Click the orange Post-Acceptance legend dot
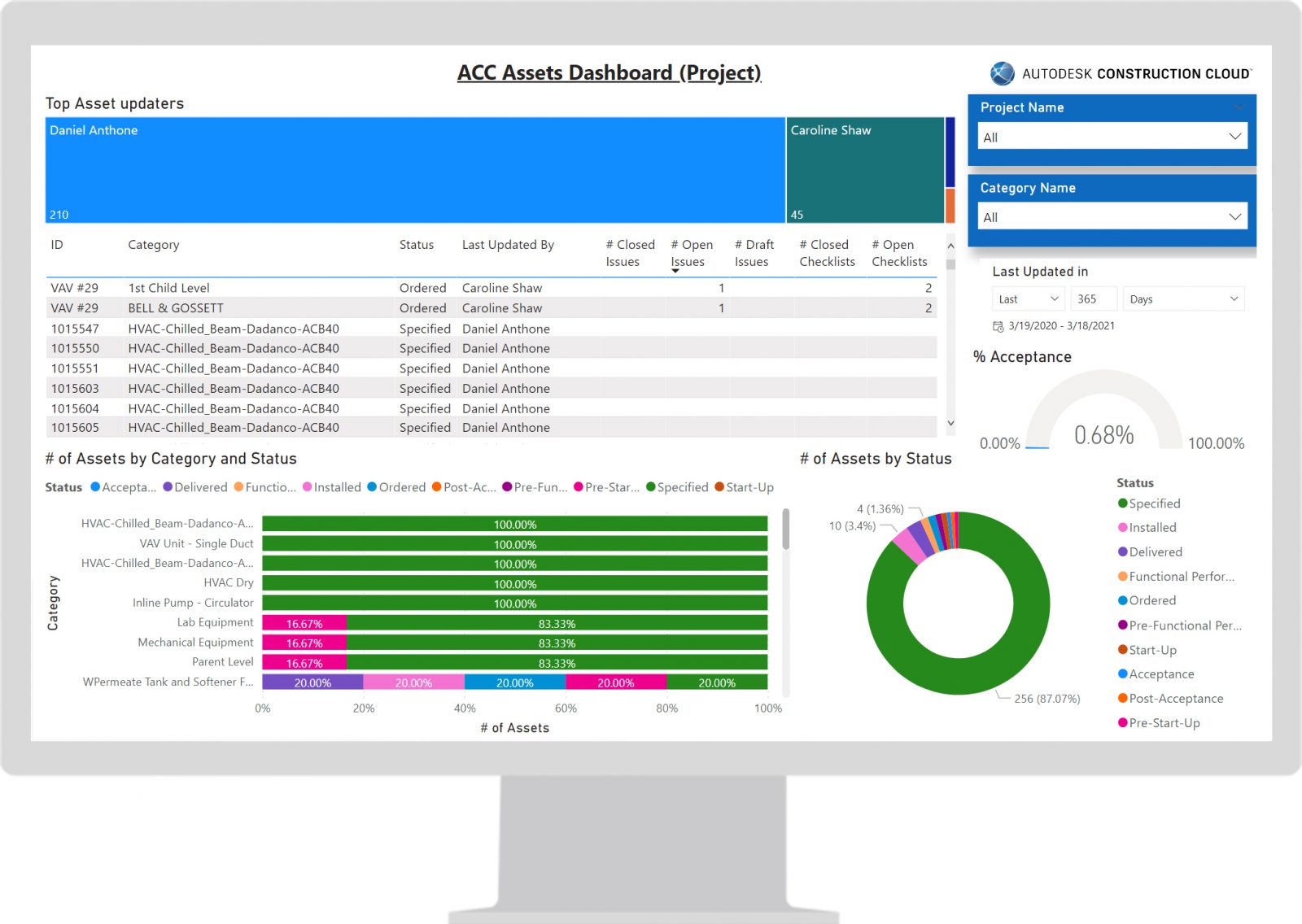This screenshot has width=1302, height=924. [1123, 698]
